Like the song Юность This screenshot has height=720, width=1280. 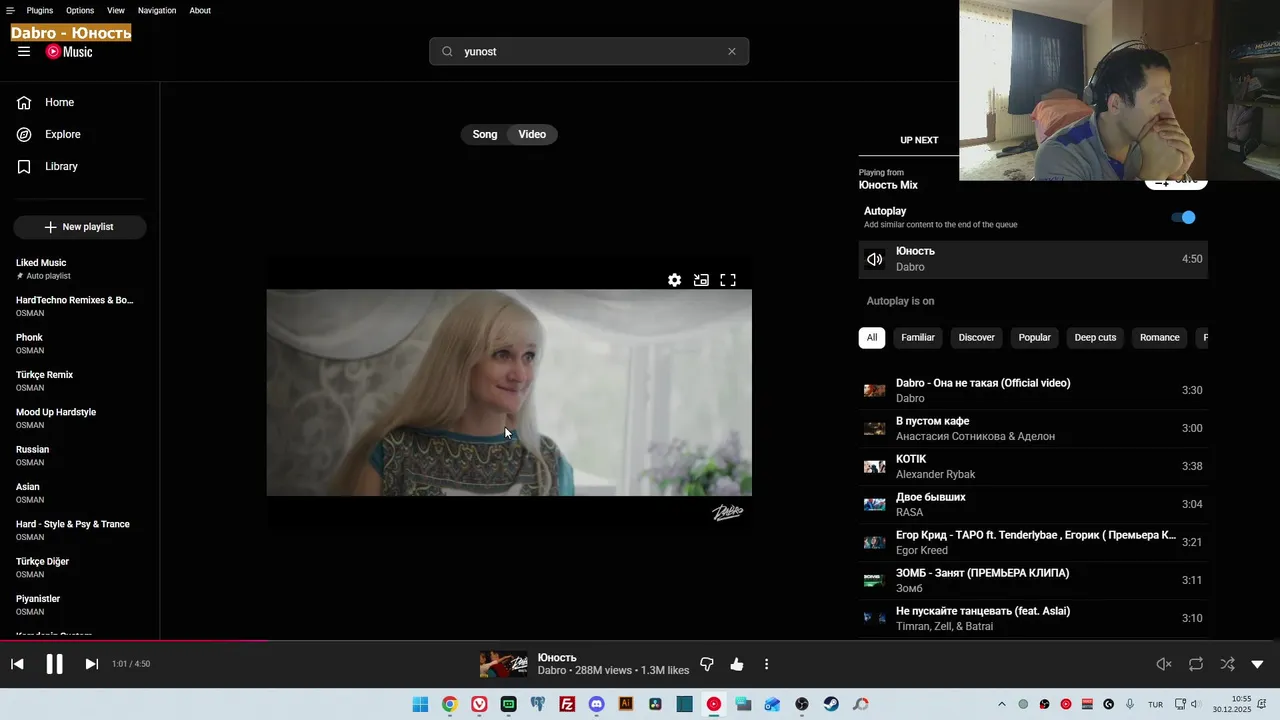(737, 664)
